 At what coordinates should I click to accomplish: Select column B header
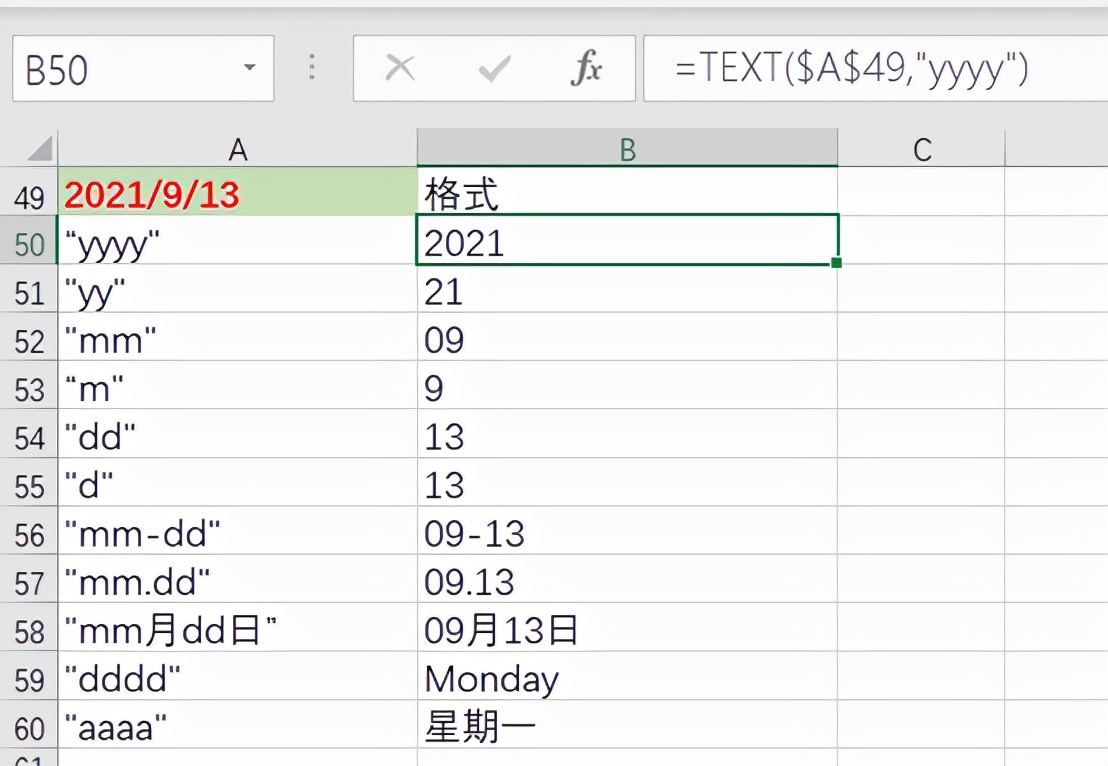627,148
